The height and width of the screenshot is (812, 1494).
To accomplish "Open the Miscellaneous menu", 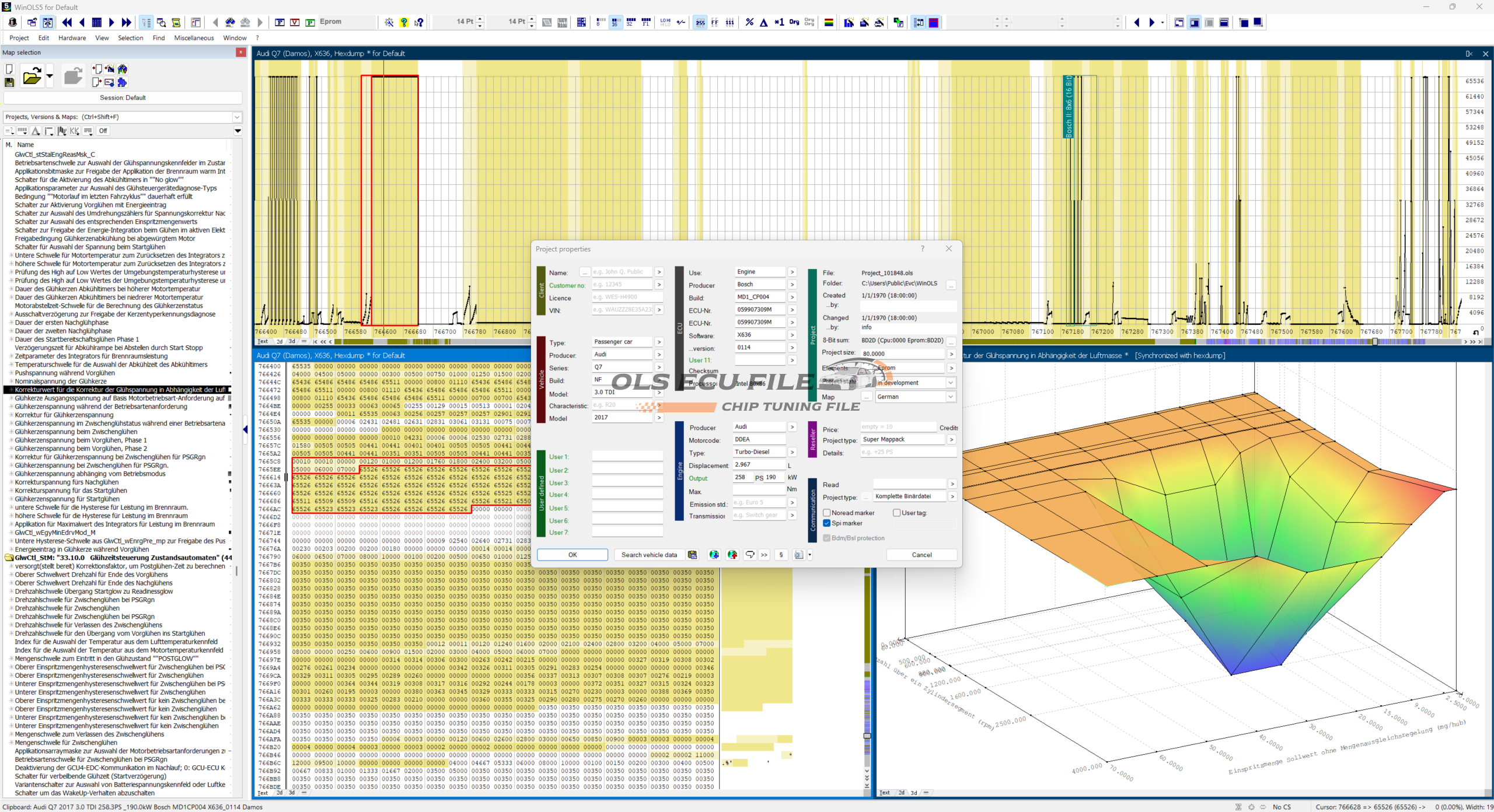I will pos(194,38).
